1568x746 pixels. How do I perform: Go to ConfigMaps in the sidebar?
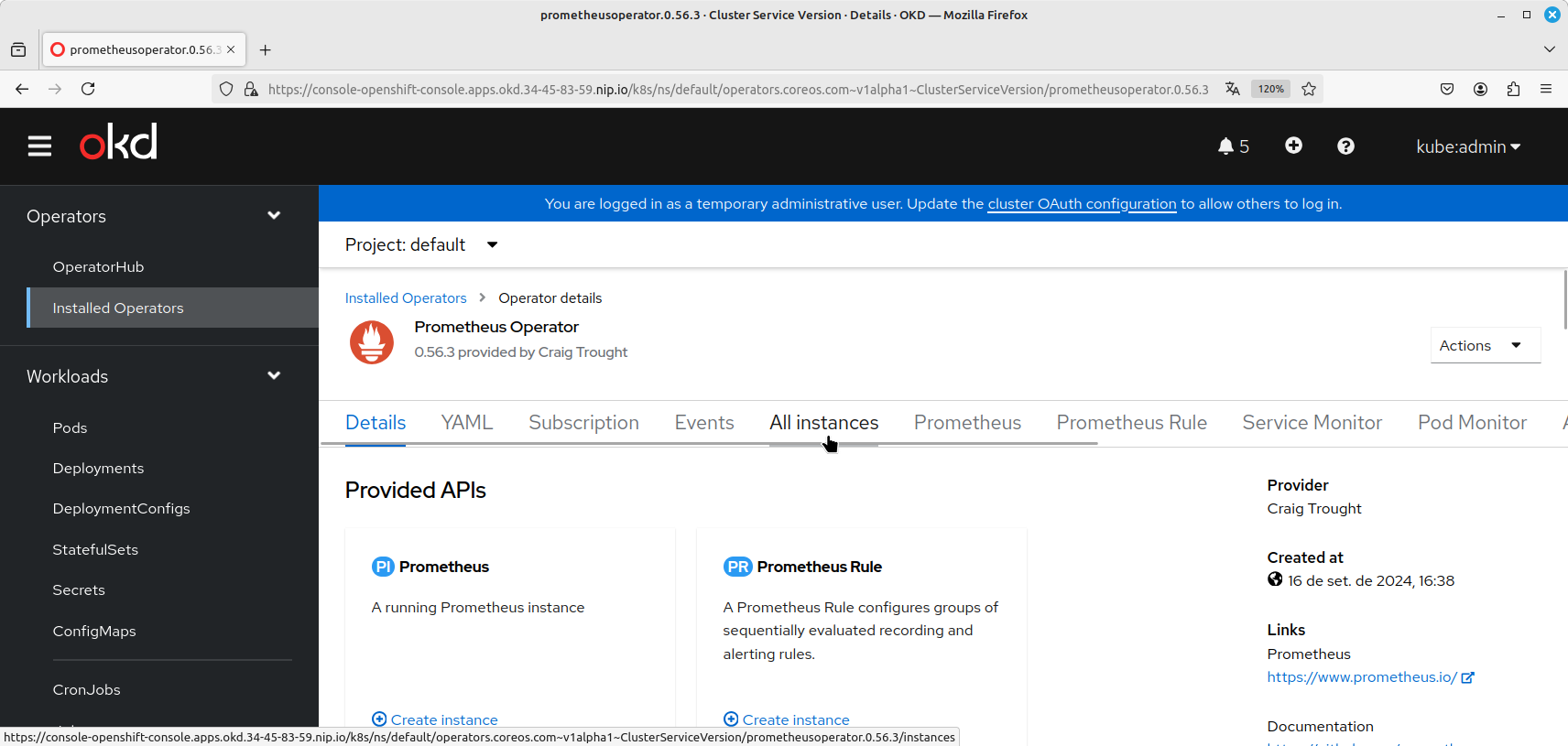point(94,632)
